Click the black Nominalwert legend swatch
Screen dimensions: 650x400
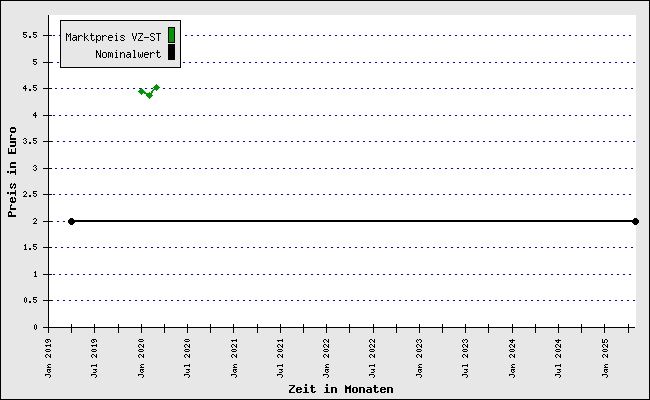171,53
